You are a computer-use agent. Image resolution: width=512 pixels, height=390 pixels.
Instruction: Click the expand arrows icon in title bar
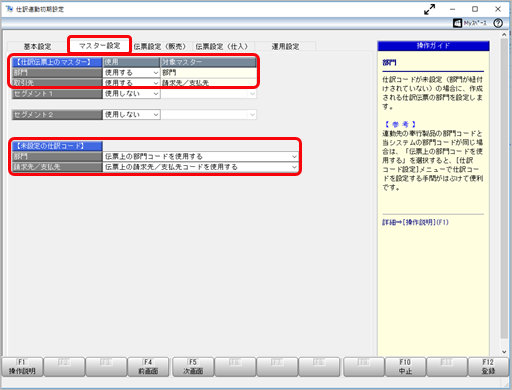429,9
